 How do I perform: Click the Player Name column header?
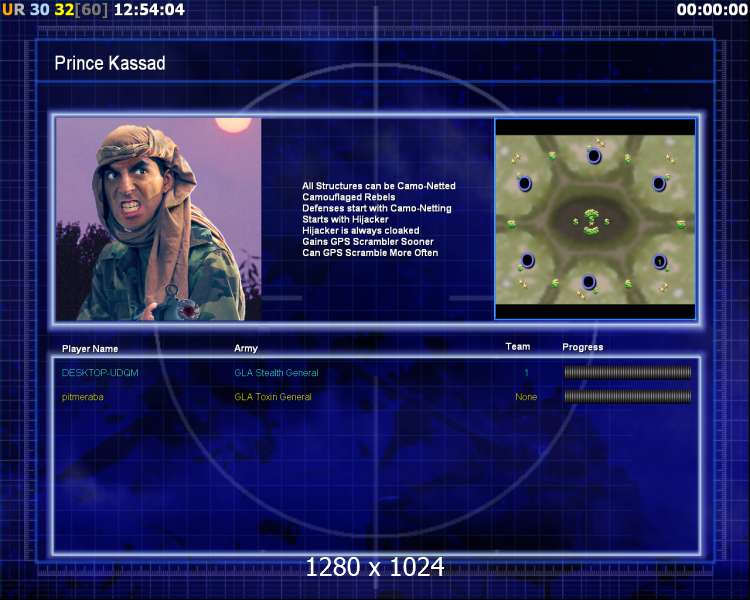[x=90, y=349]
